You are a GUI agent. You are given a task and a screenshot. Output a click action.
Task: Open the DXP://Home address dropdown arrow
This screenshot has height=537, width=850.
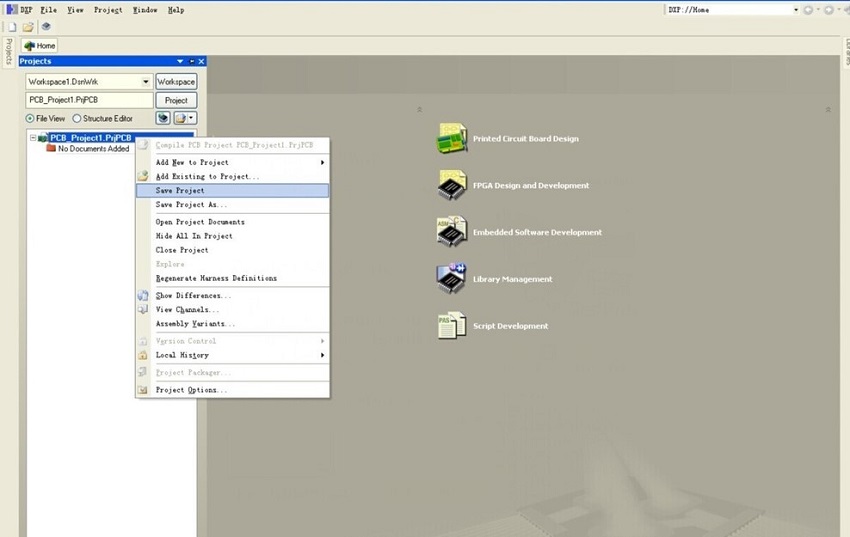tap(796, 10)
